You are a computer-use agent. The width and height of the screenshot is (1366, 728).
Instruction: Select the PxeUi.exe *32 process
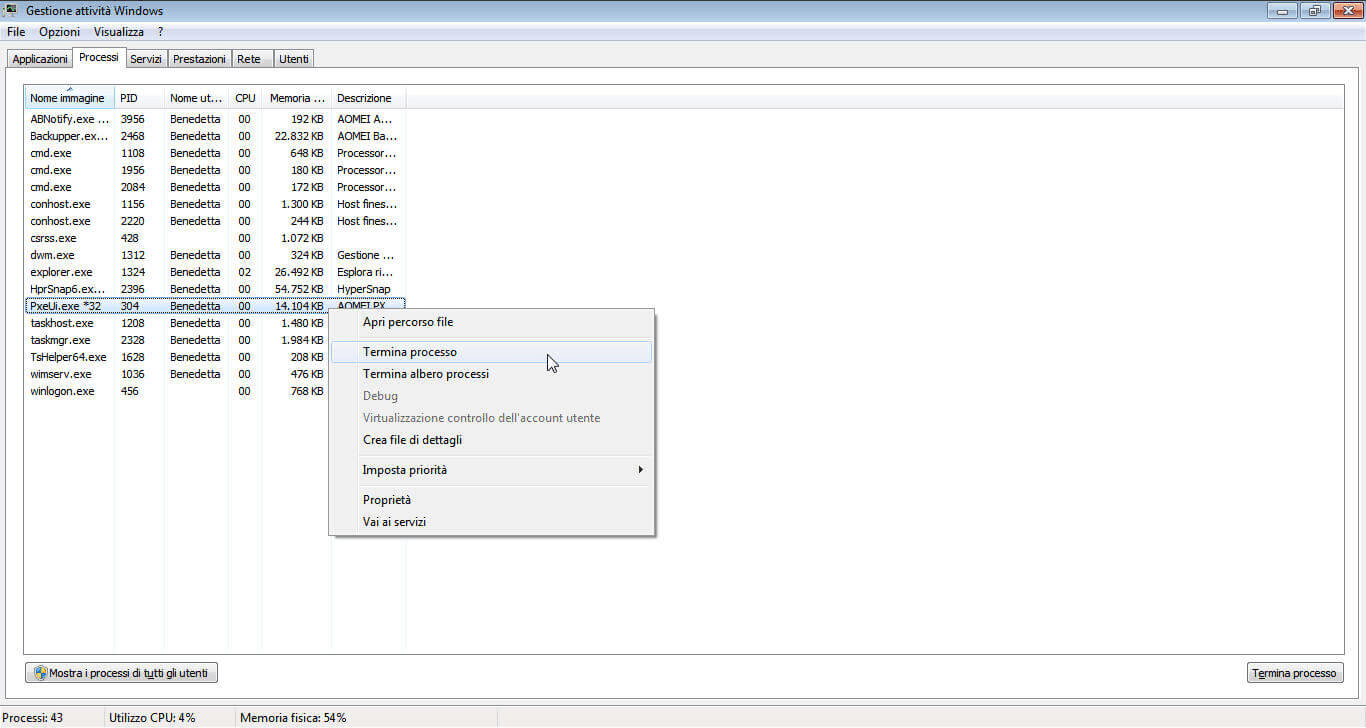pos(215,306)
